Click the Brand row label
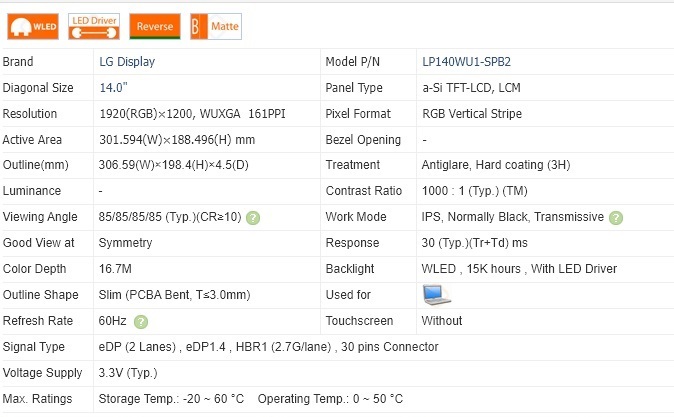This screenshot has height=417, width=674. pos(18,62)
